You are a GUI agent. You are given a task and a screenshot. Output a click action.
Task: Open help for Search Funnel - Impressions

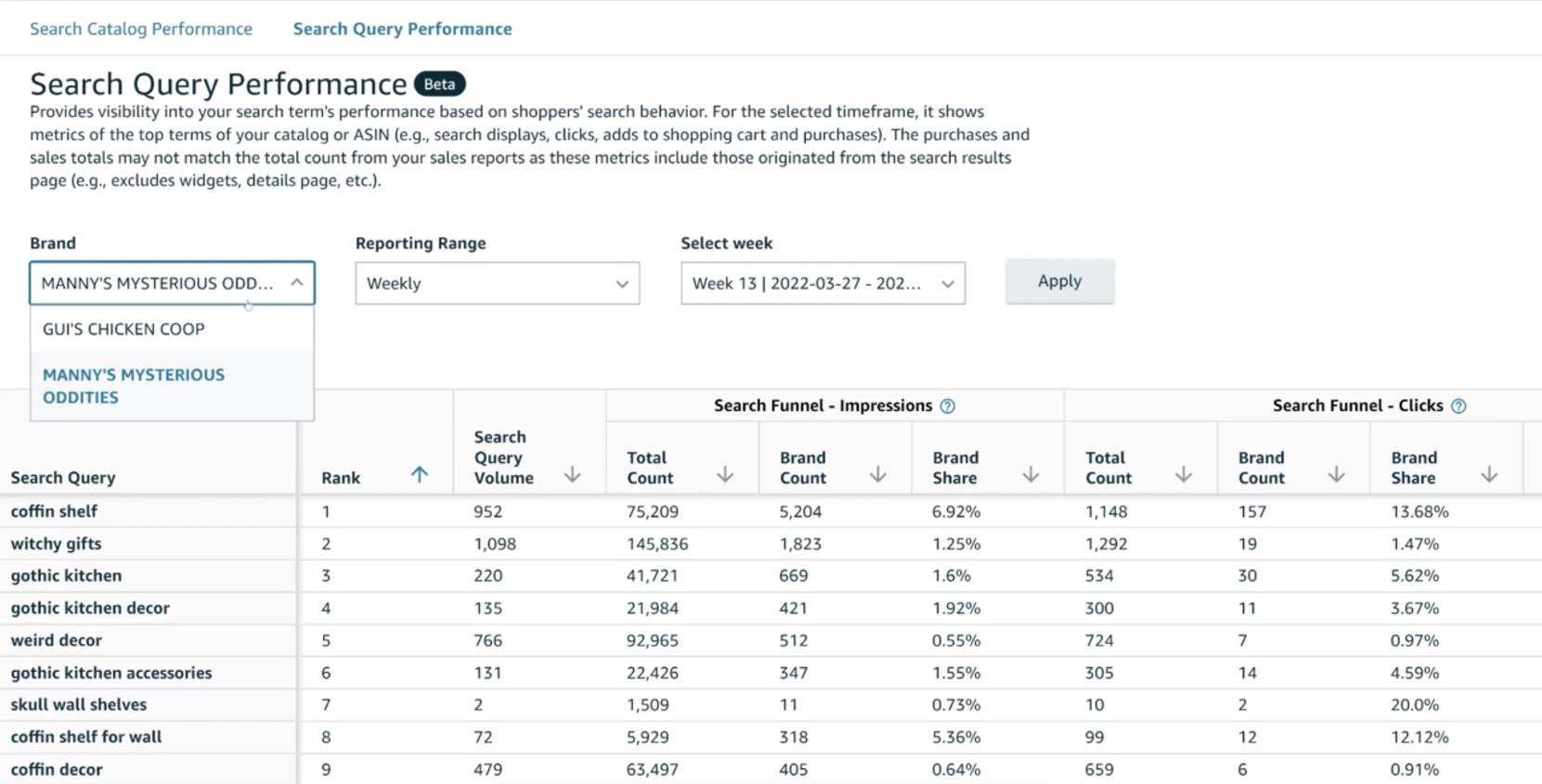[947, 406]
